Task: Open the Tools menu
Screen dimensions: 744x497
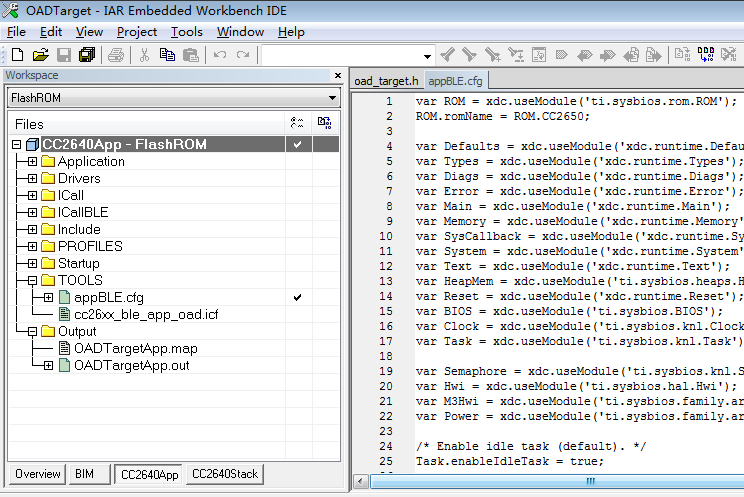Action: point(186,32)
